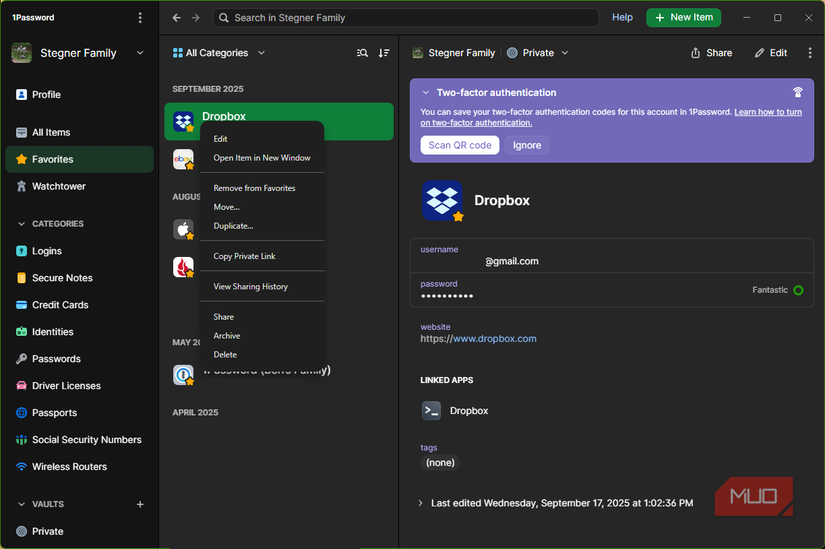This screenshot has height=549, width=825.
Task: Expand the Last edited history details
Action: [420, 503]
